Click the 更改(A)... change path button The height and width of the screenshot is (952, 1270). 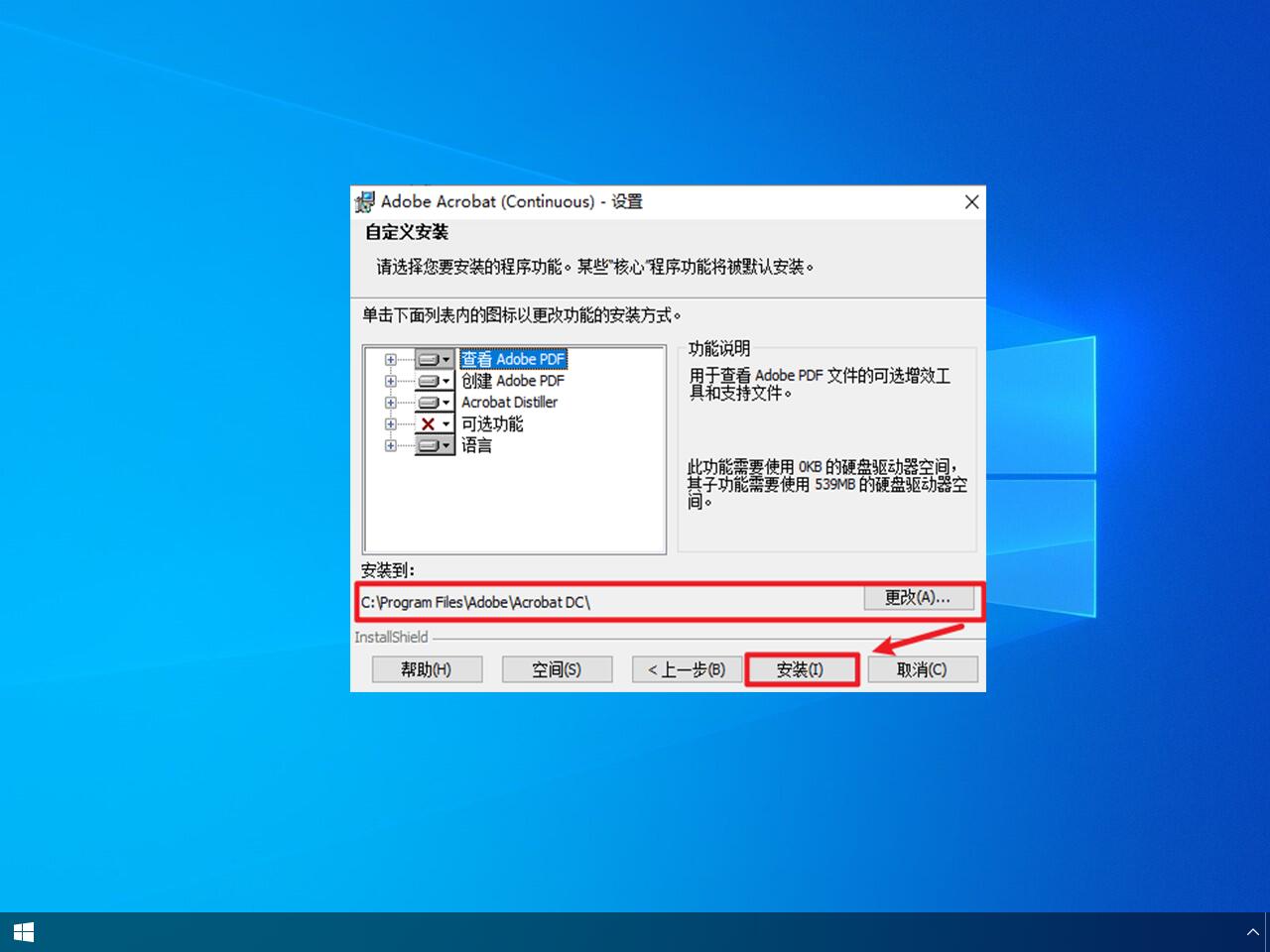point(917,597)
